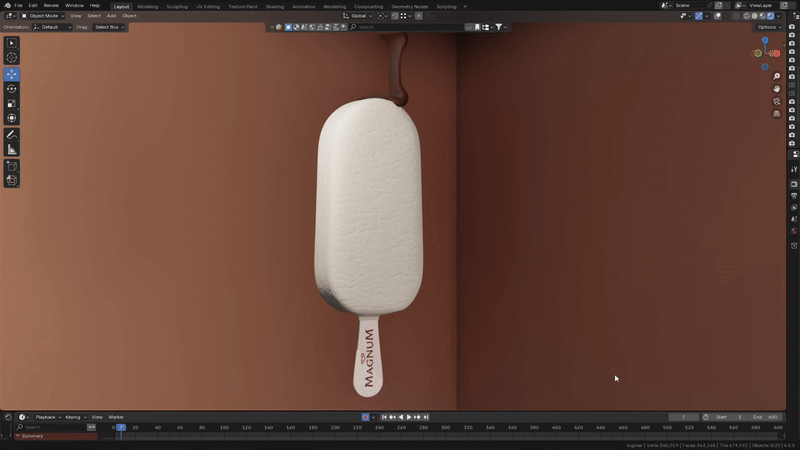Click the Blender logo menu
The width and height of the screenshot is (800, 450).
(7, 5)
